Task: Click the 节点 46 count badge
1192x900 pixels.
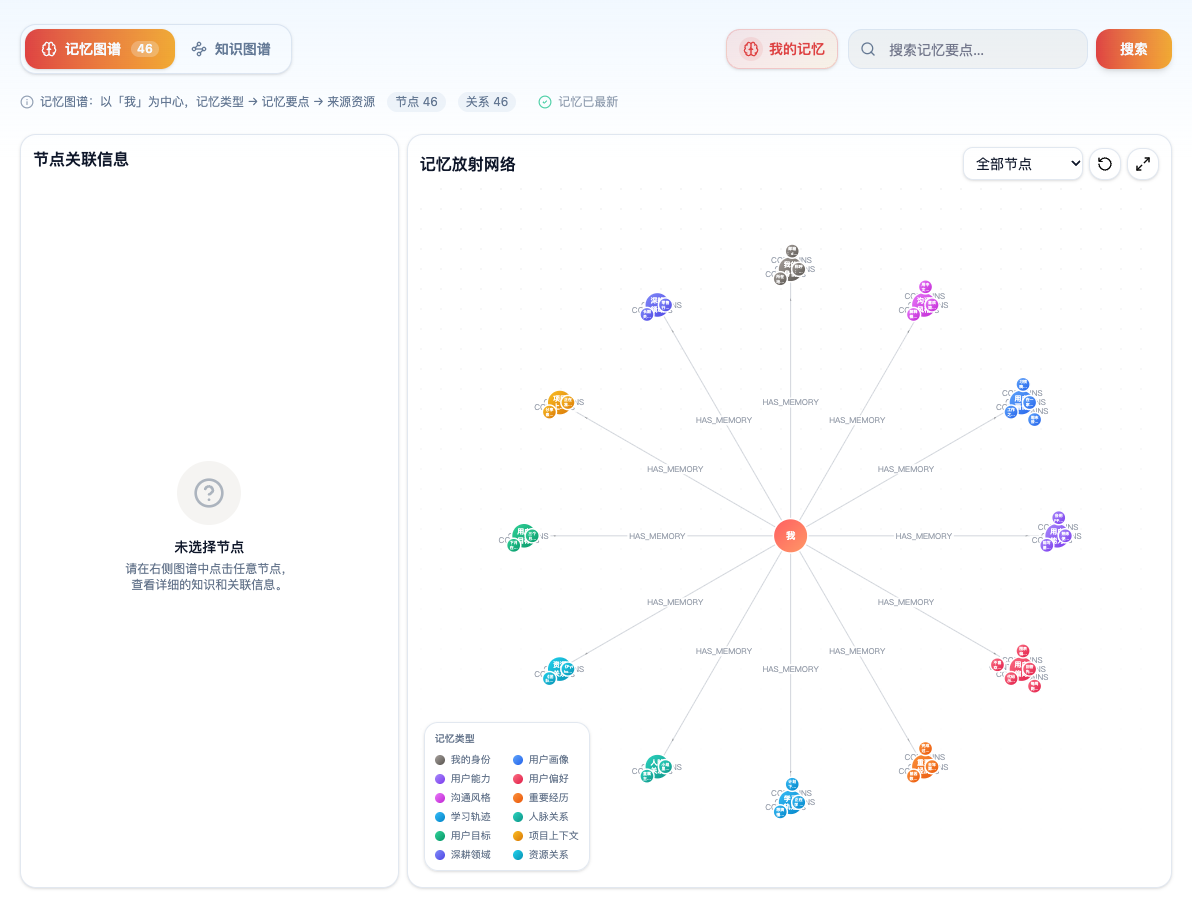Action: (x=417, y=102)
